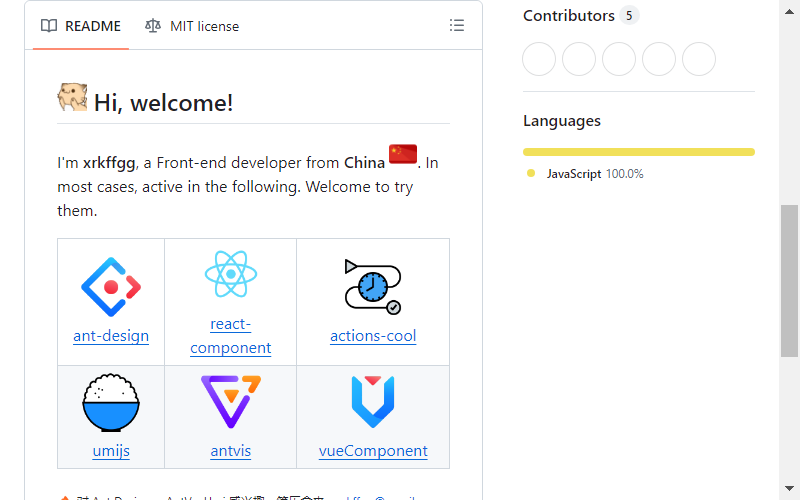Follow the actions-cool link

click(x=373, y=336)
